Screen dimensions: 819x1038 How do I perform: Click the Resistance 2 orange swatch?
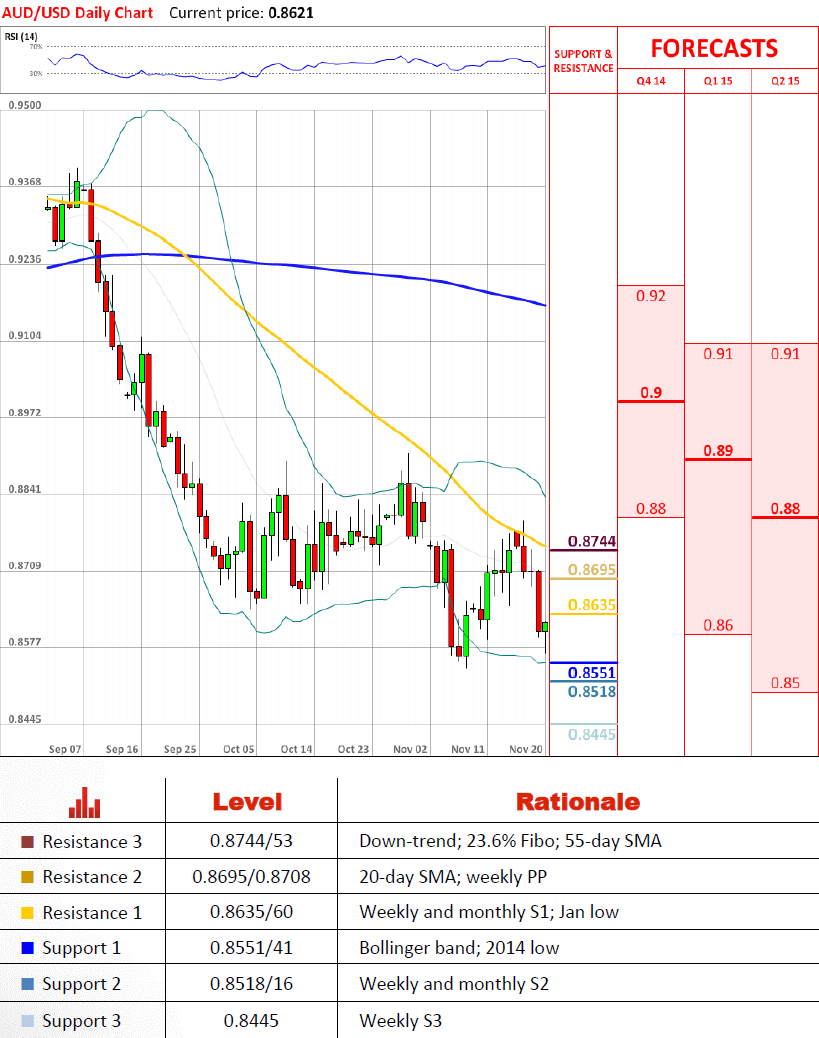point(27,877)
